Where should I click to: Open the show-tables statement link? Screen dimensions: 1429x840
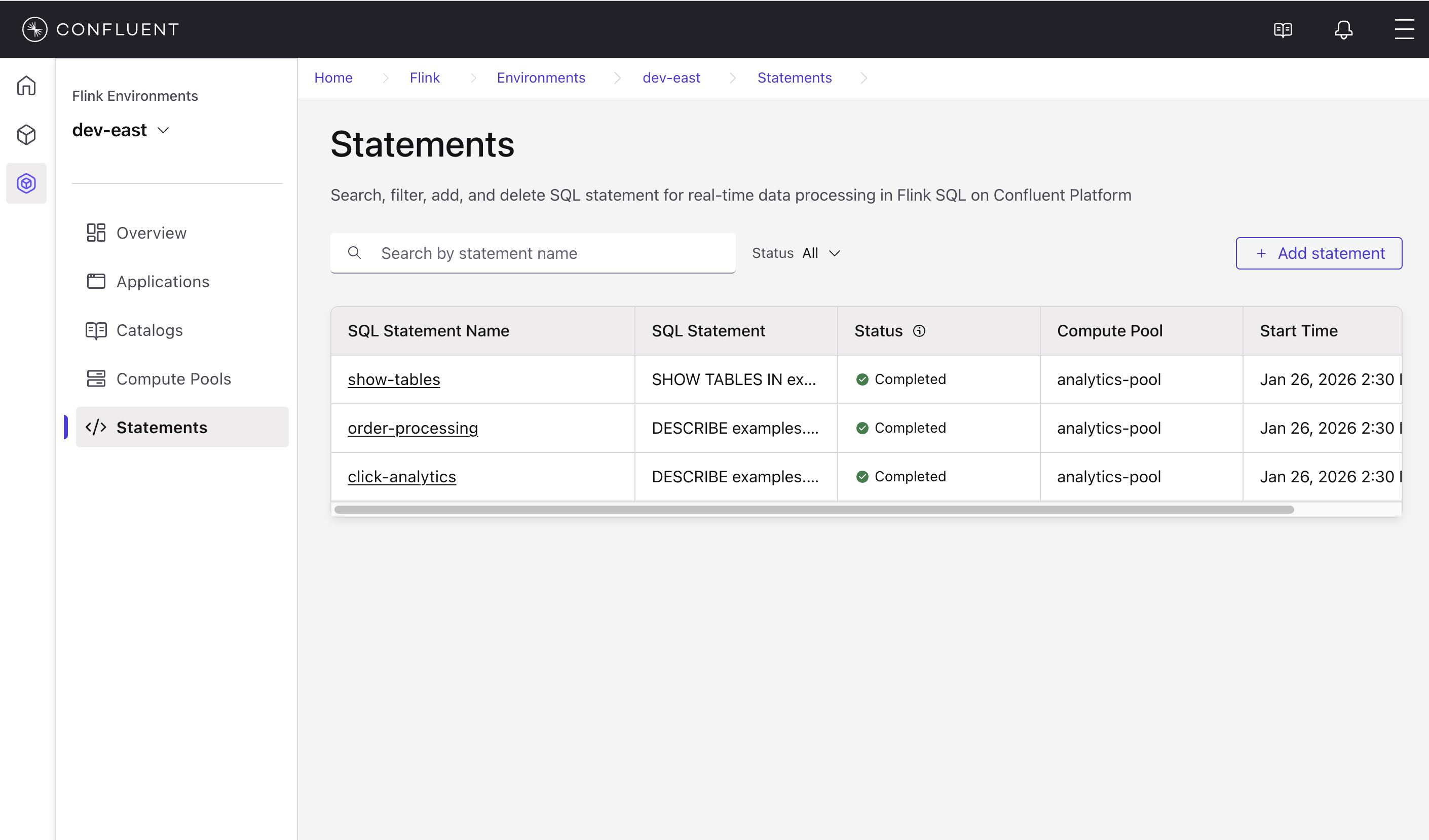pos(394,380)
